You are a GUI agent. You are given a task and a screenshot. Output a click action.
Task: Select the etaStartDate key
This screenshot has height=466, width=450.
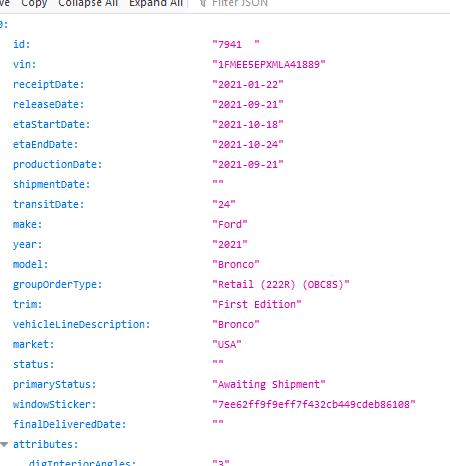pos(52,124)
